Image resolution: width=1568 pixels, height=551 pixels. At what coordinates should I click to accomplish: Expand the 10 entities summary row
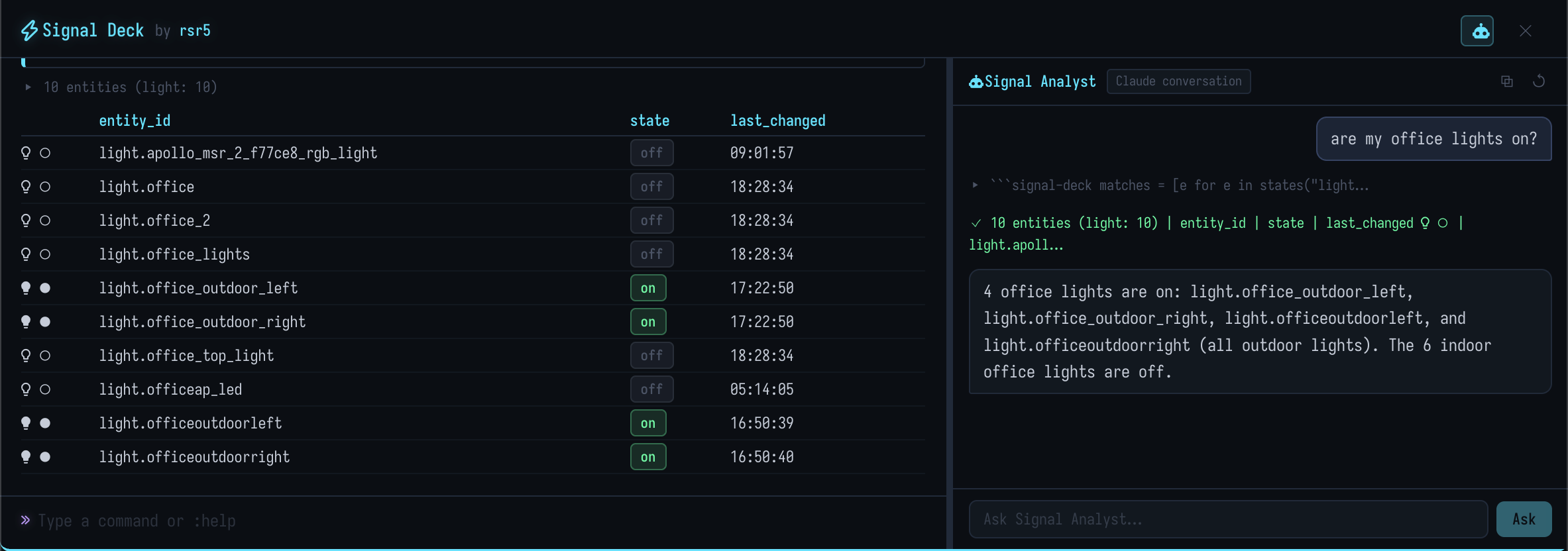(x=28, y=87)
